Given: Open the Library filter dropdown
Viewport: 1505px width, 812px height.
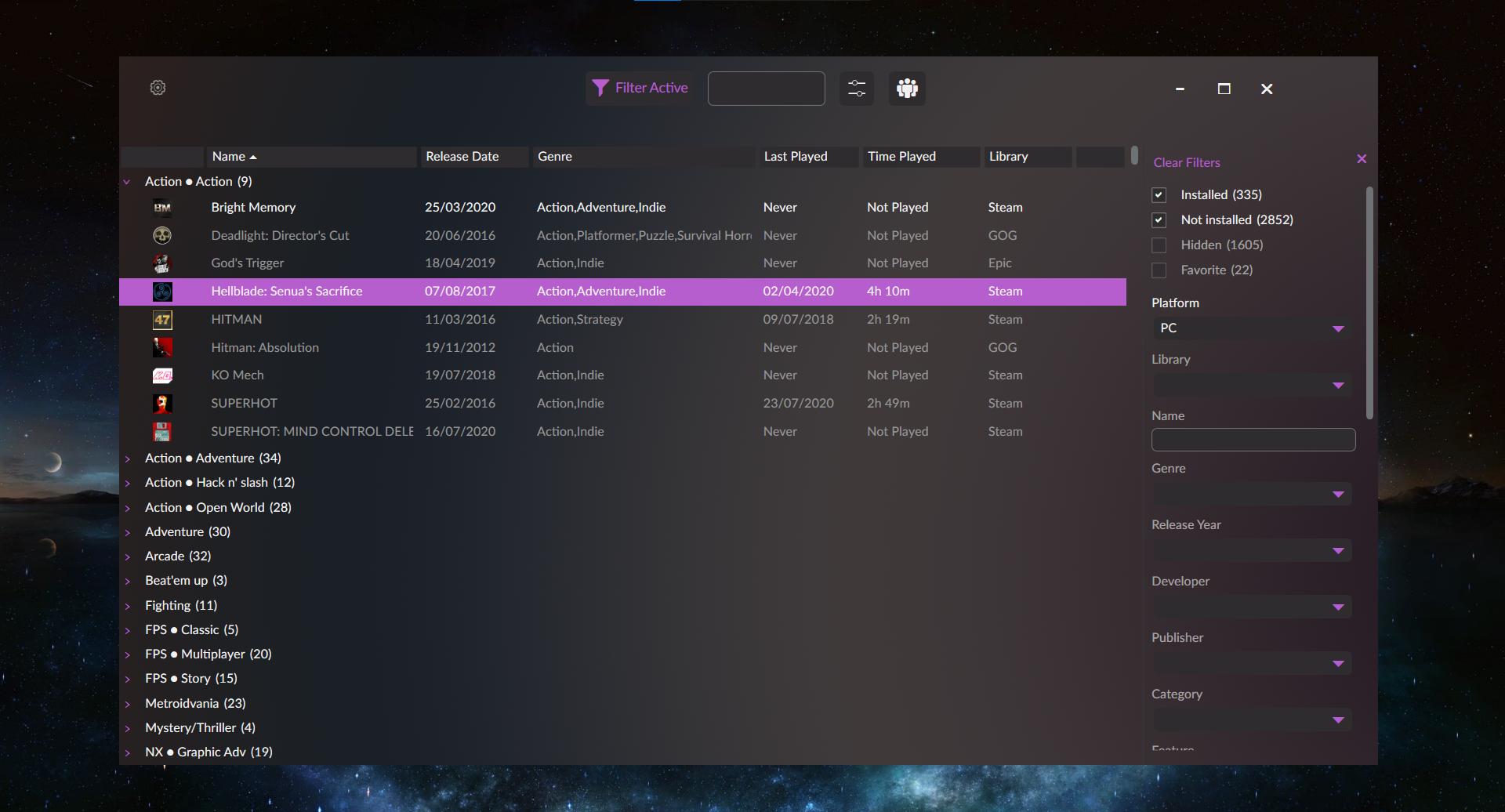Looking at the screenshot, I should tap(1252, 385).
